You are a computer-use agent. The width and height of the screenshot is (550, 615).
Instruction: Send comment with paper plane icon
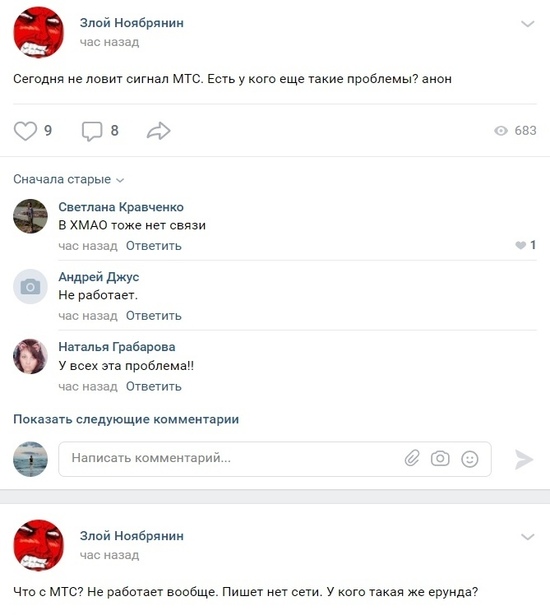[x=524, y=459]
